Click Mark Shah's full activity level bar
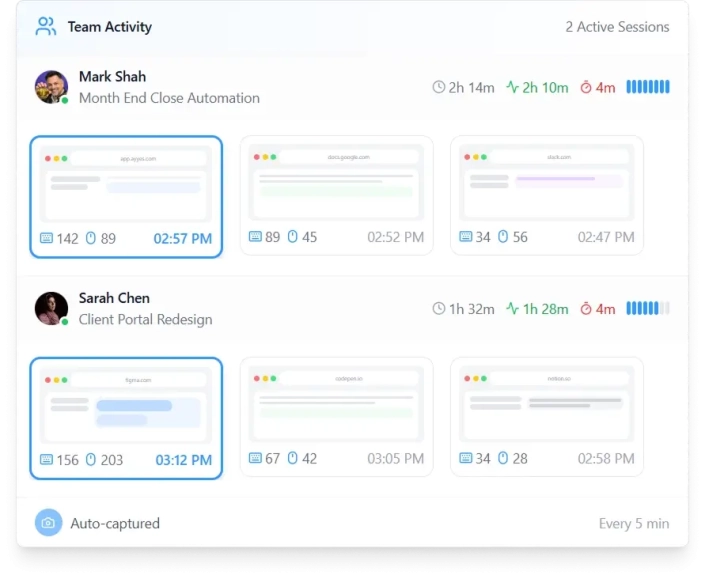The height and width of the screenshot is (579, 705). tap(648, 87)
